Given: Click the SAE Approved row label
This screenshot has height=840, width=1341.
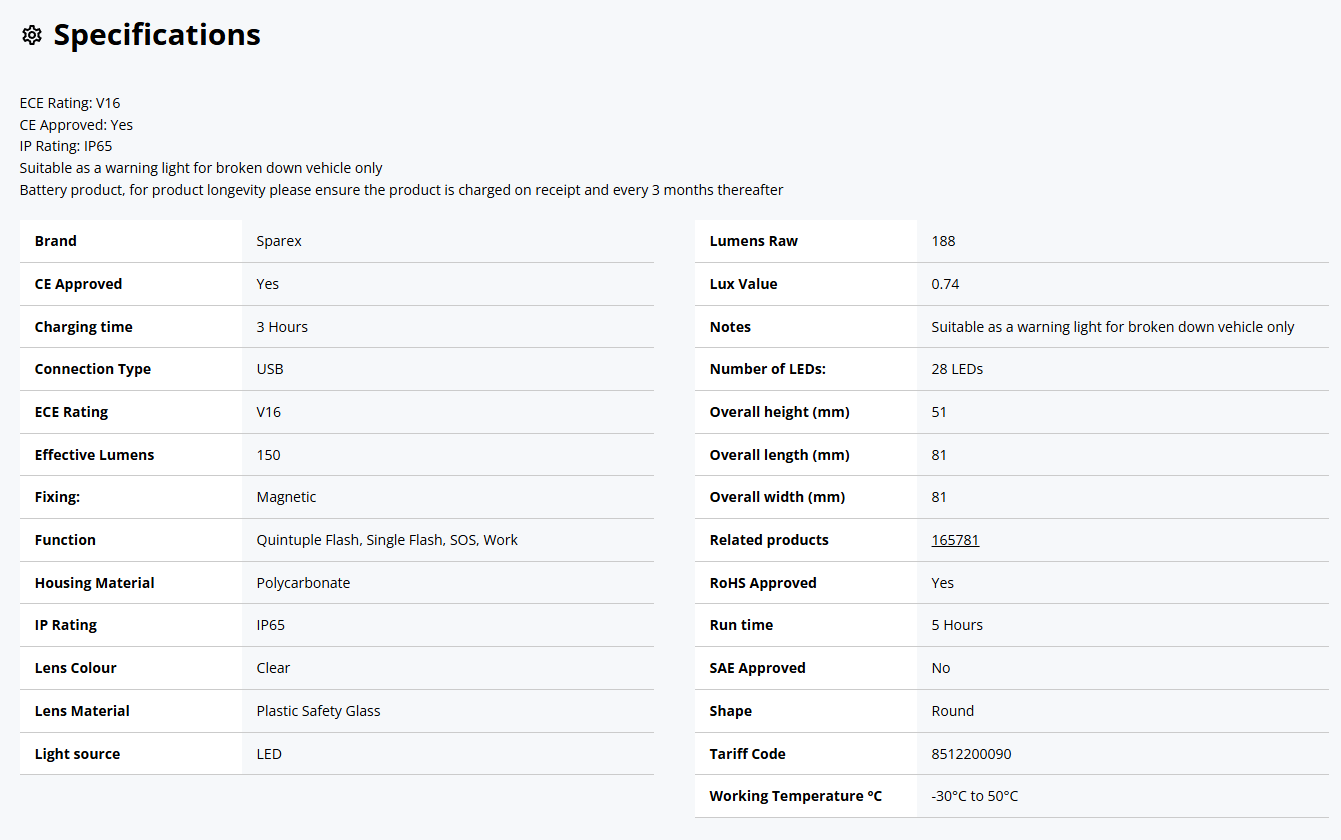Looking at the screenshot, I should 757,668.
